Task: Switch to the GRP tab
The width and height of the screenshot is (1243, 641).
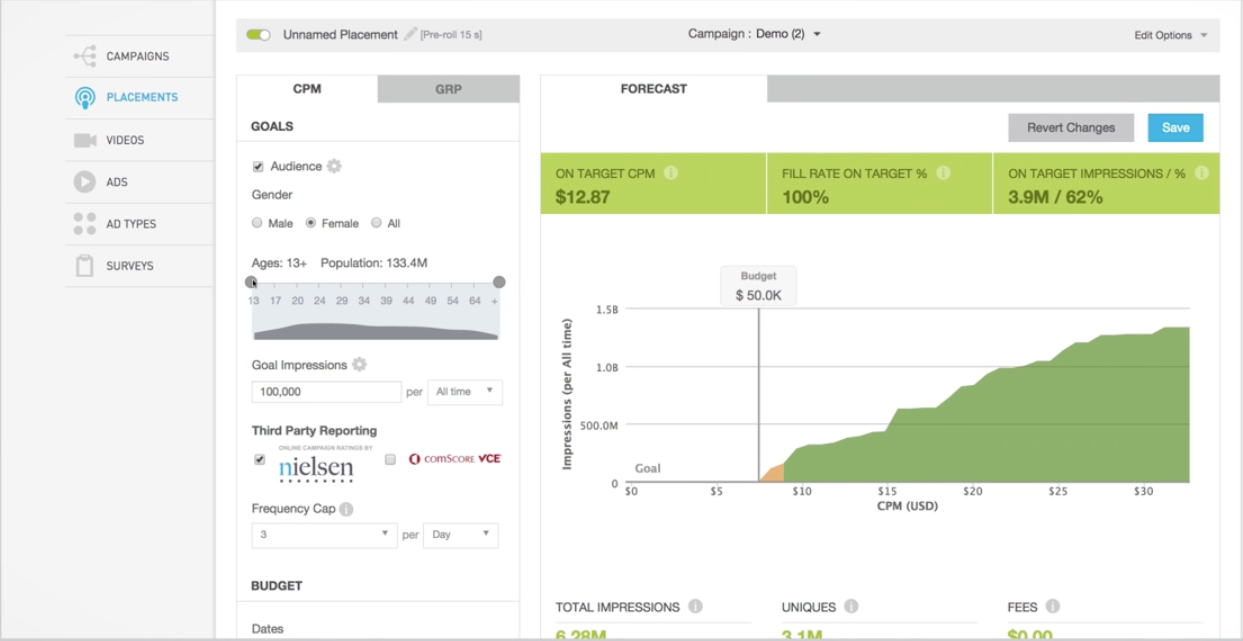Action: [x=447, y=89]
